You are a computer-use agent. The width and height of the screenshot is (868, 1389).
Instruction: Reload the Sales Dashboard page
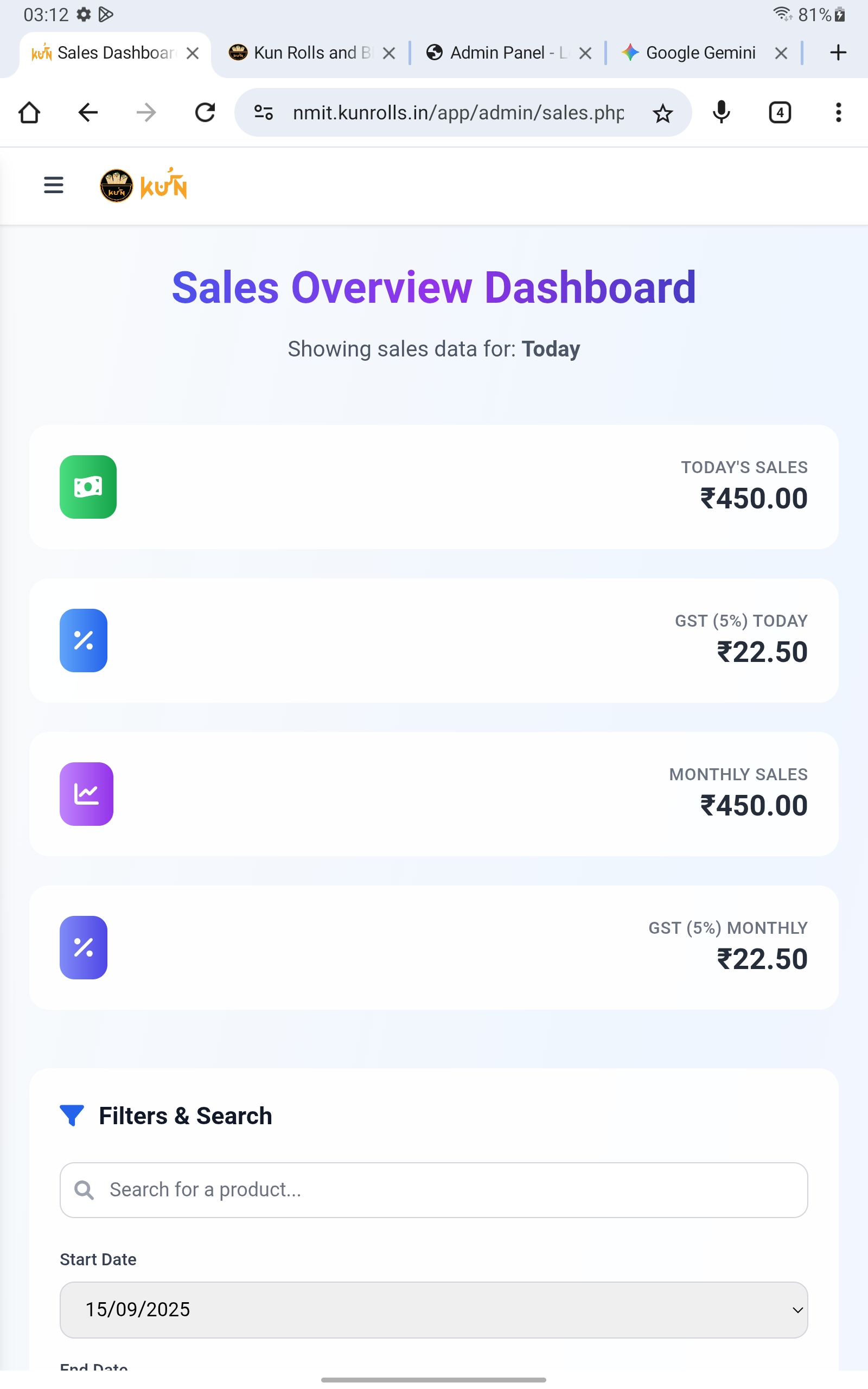coord(205,112)
